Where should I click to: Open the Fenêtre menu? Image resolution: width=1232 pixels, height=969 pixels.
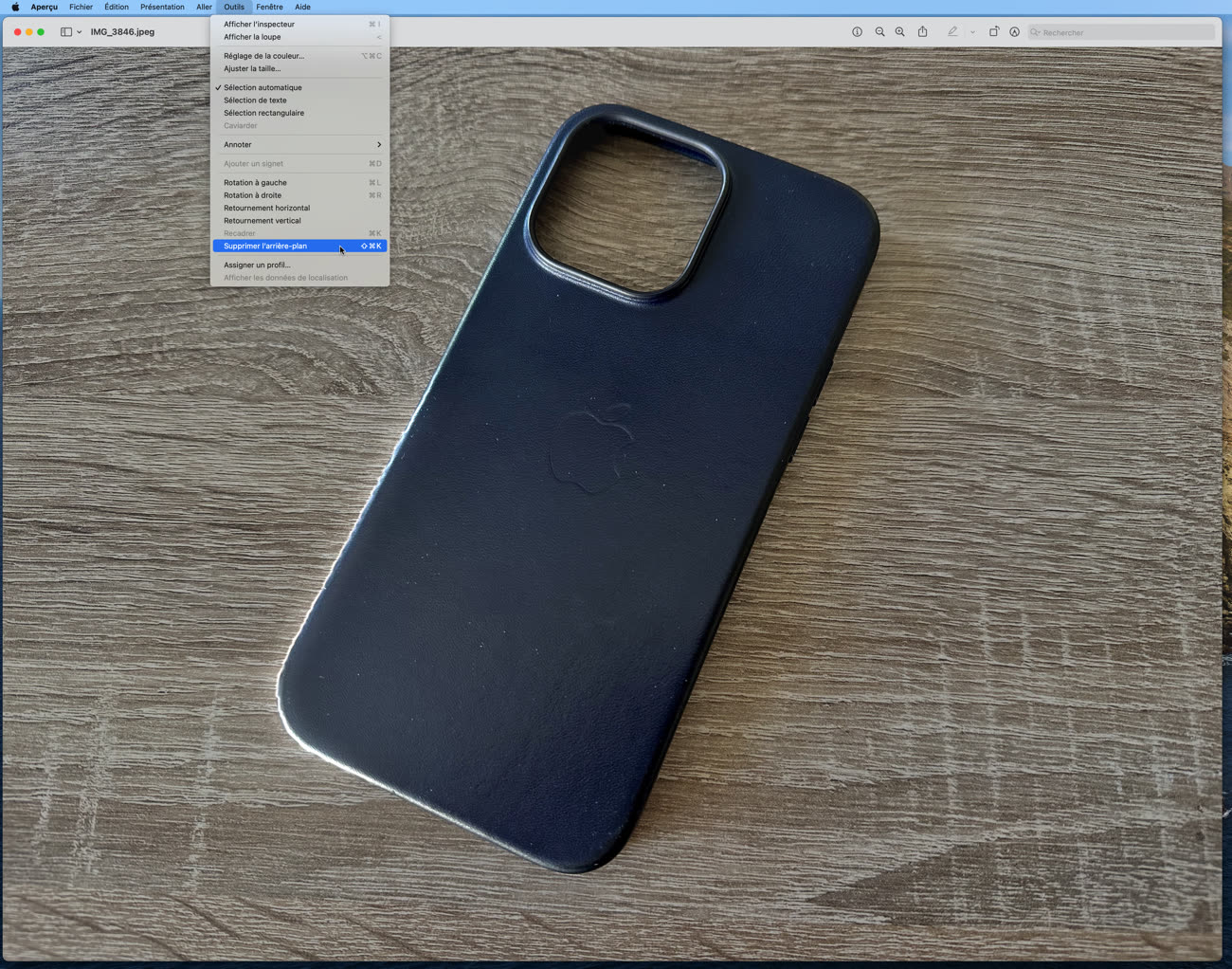click(269, 7)
